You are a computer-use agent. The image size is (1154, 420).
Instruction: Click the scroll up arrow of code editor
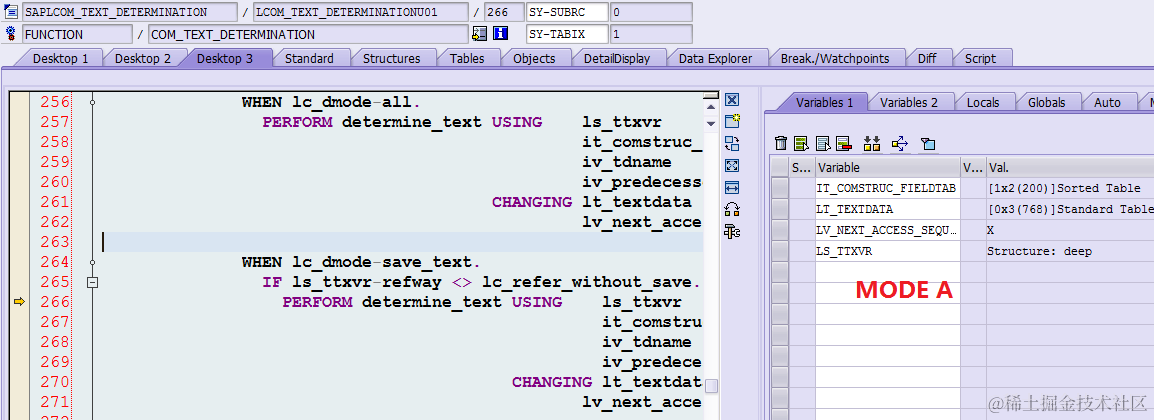710,107
